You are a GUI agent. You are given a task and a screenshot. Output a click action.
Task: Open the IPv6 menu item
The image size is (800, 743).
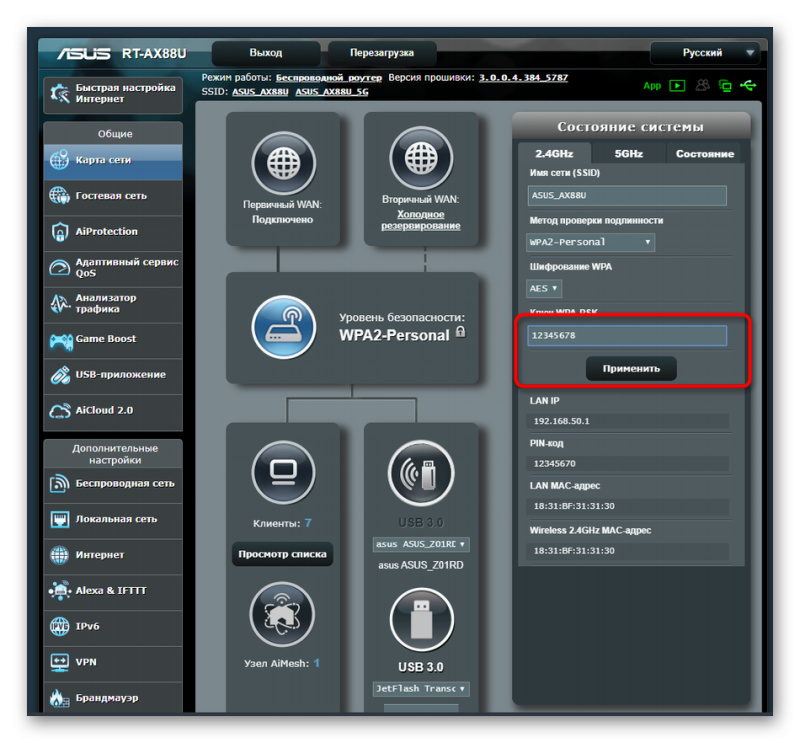click(x=113, y=627)
